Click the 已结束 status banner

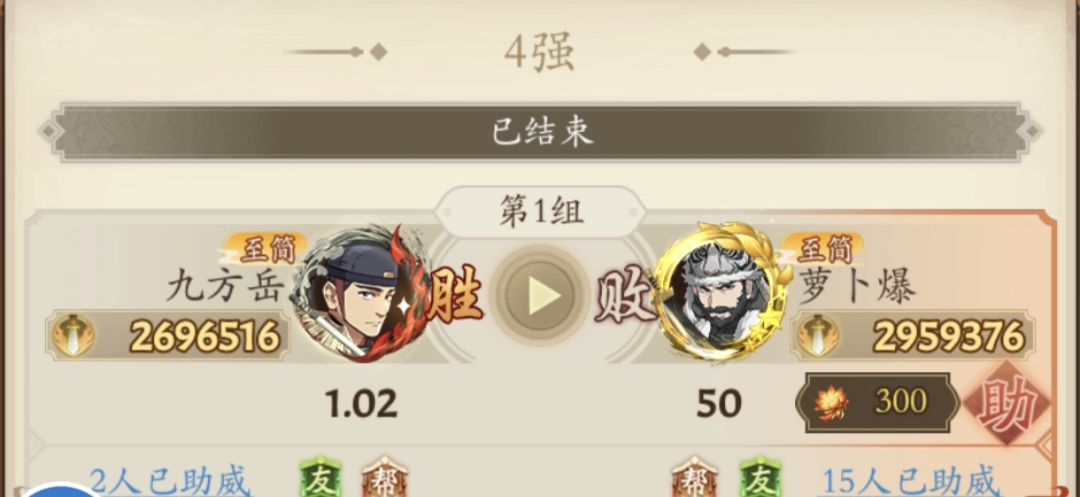pyautogui.click(x=541, y=132)
